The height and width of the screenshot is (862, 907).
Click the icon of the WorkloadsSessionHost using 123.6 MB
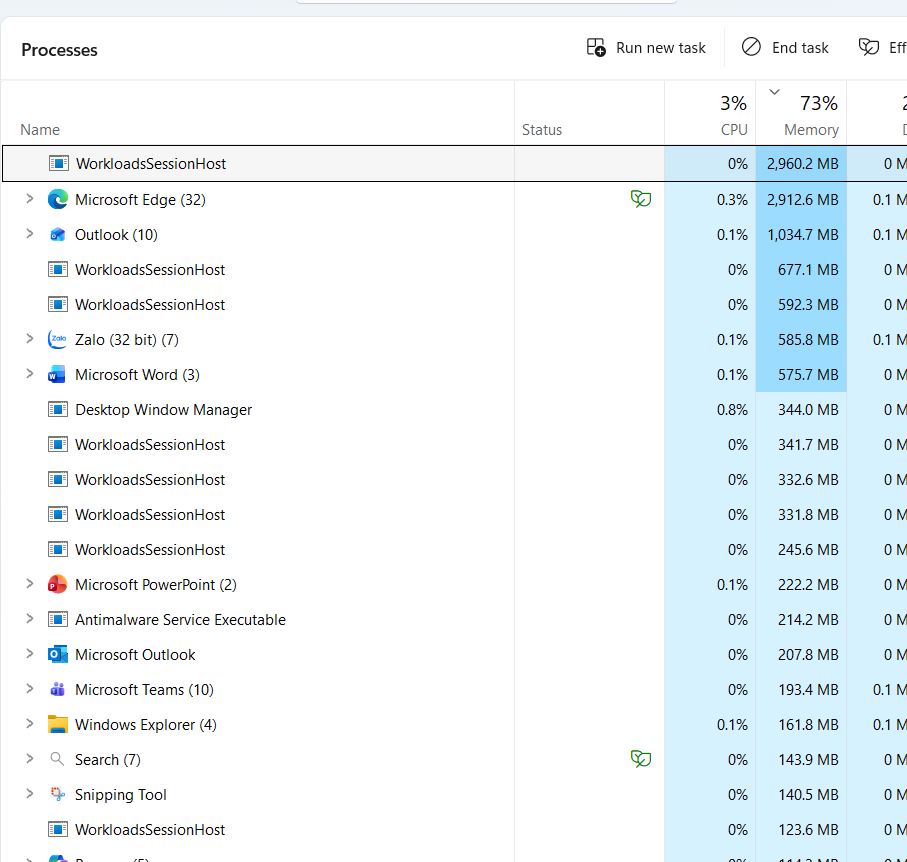click(58, 830)
